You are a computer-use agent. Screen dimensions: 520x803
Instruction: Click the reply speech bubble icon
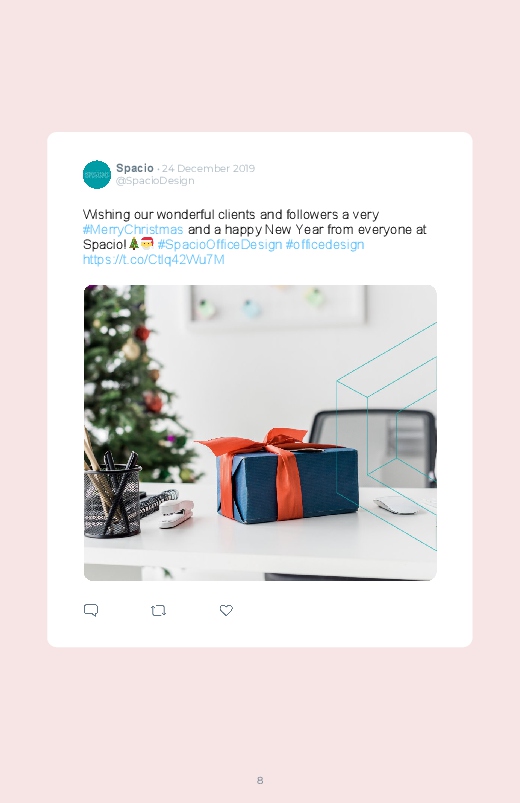coord(91,610)
